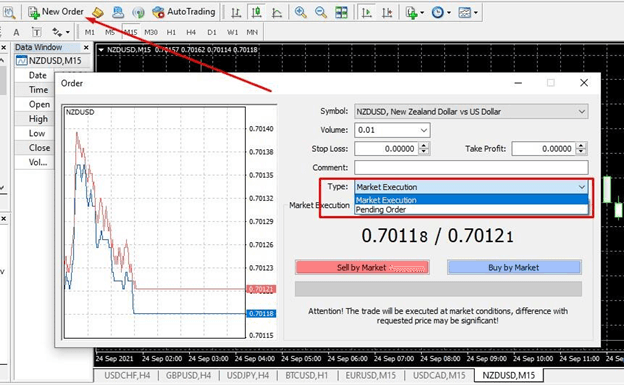The image size is (624, 385).
Task: Toggle the chart shift icon
Action: coord(387,12)
